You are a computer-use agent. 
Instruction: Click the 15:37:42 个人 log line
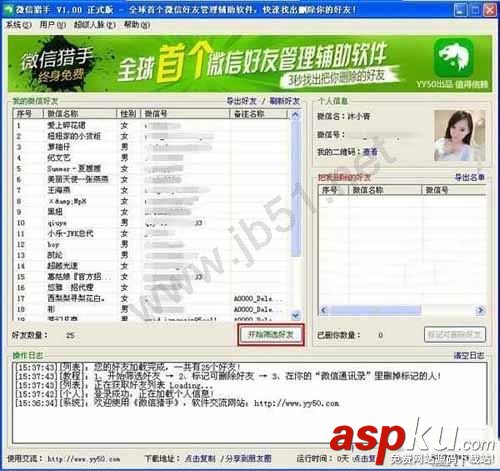click(x=115, y=394)
